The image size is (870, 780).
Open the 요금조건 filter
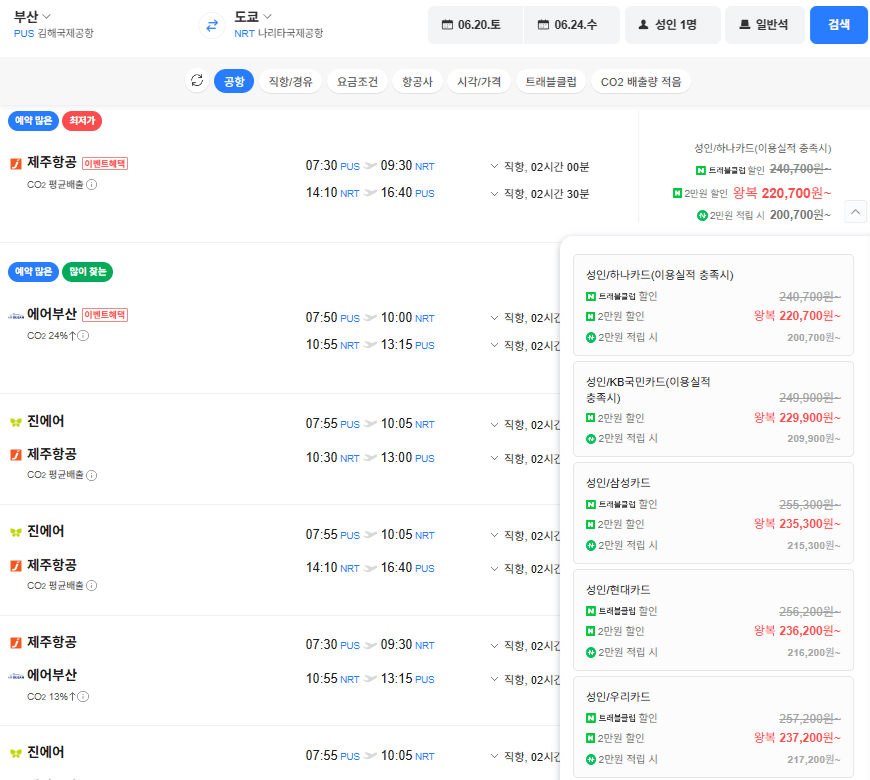tap(357, 82)
